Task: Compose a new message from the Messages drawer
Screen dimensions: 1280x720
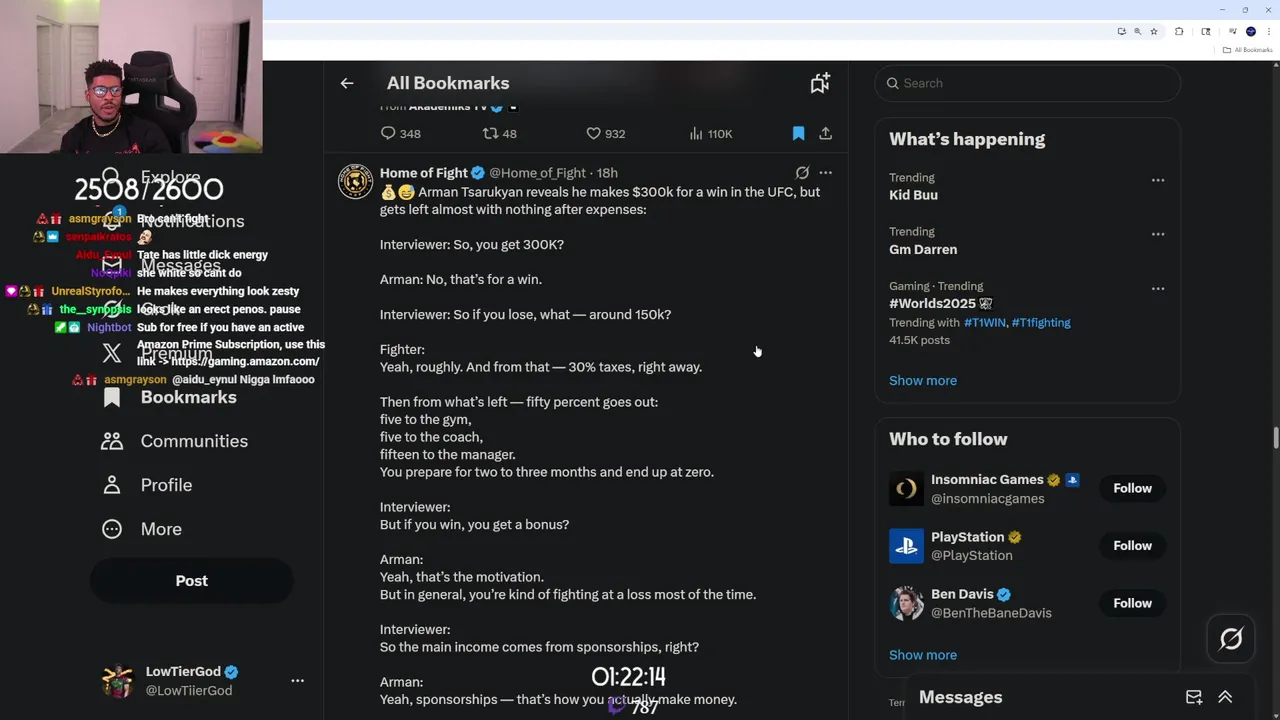Action: click(1194, 697)
